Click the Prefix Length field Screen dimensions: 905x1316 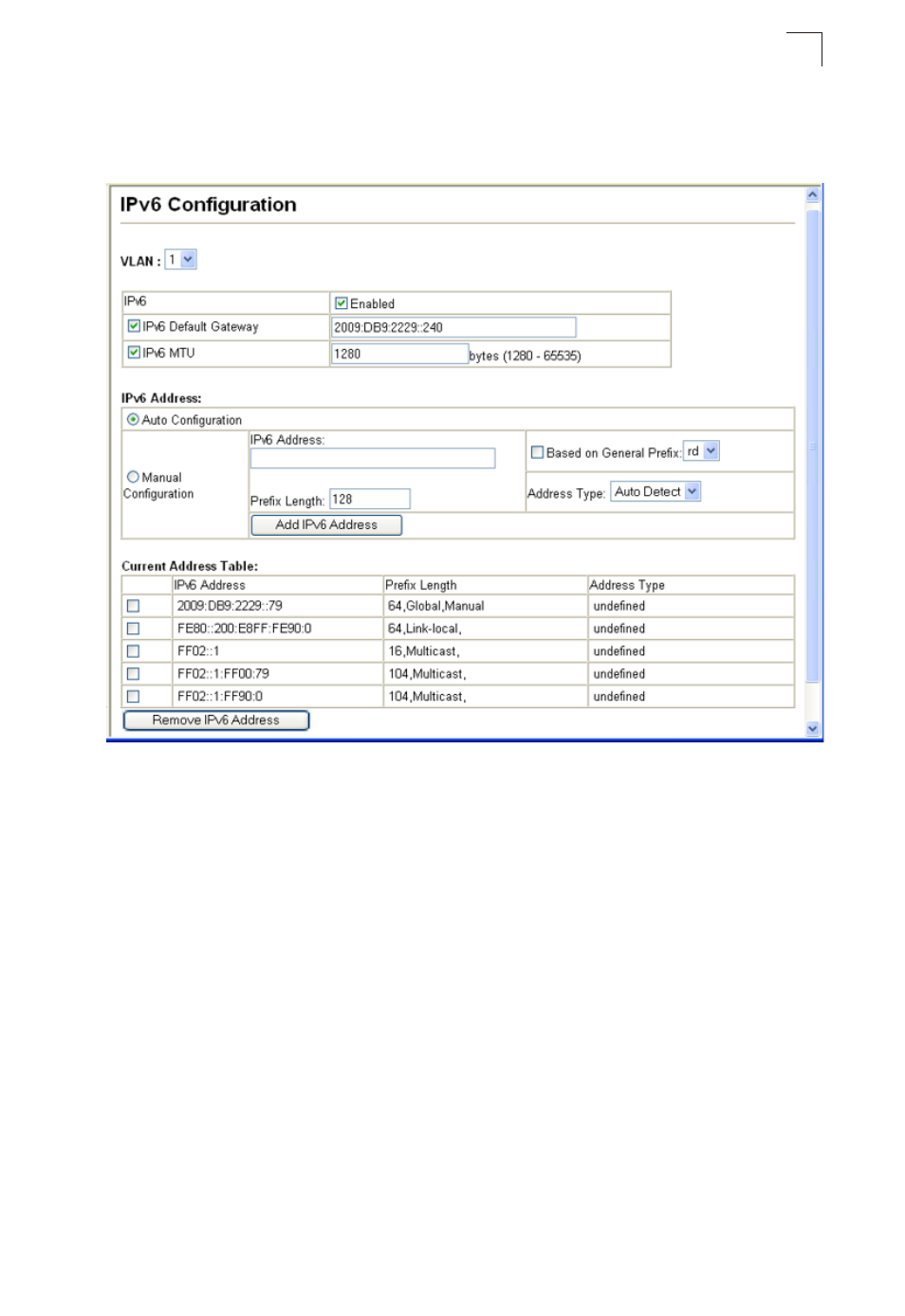click(x=370, y=499)
